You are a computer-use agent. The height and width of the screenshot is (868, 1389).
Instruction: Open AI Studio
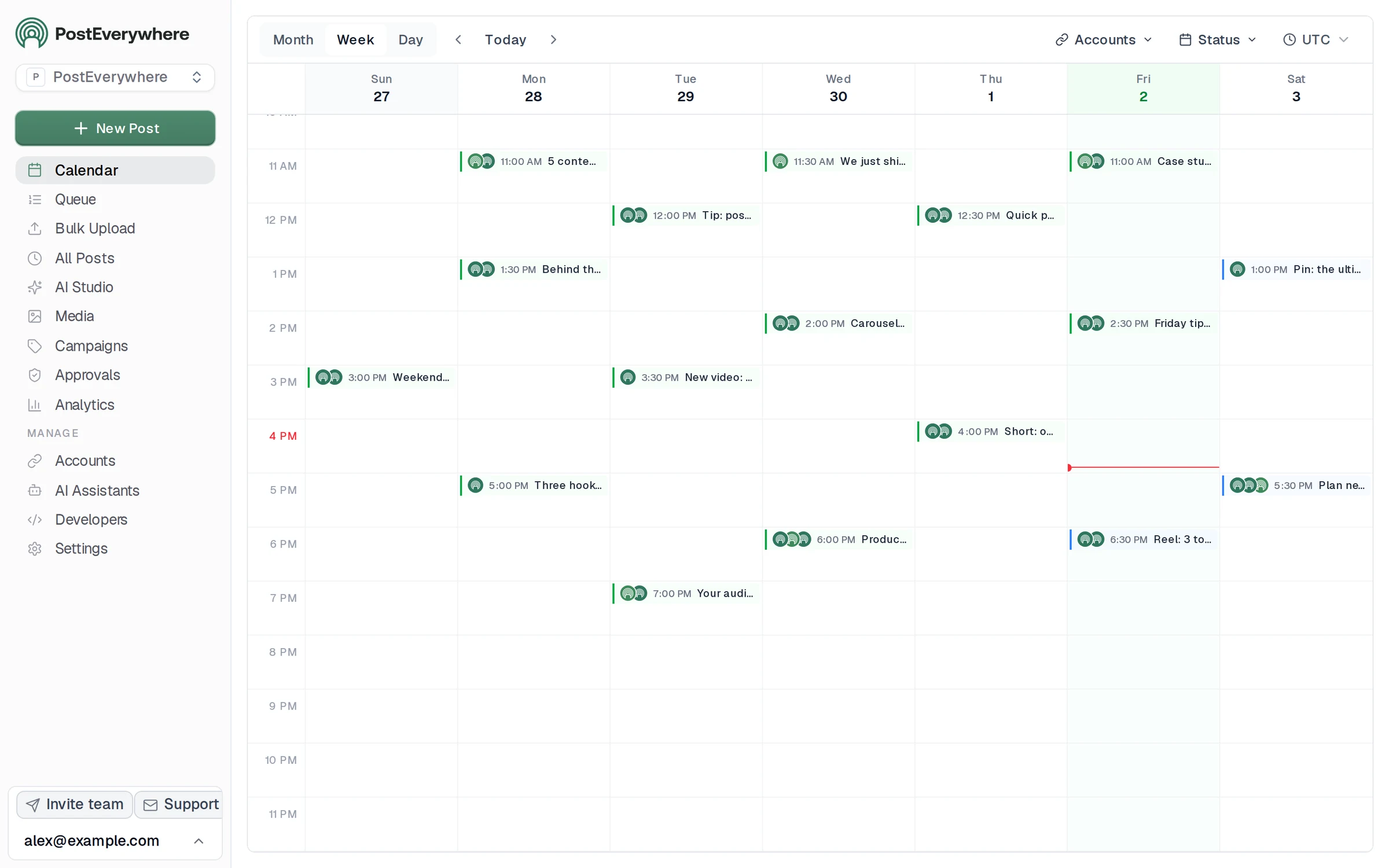pos(115,286)
